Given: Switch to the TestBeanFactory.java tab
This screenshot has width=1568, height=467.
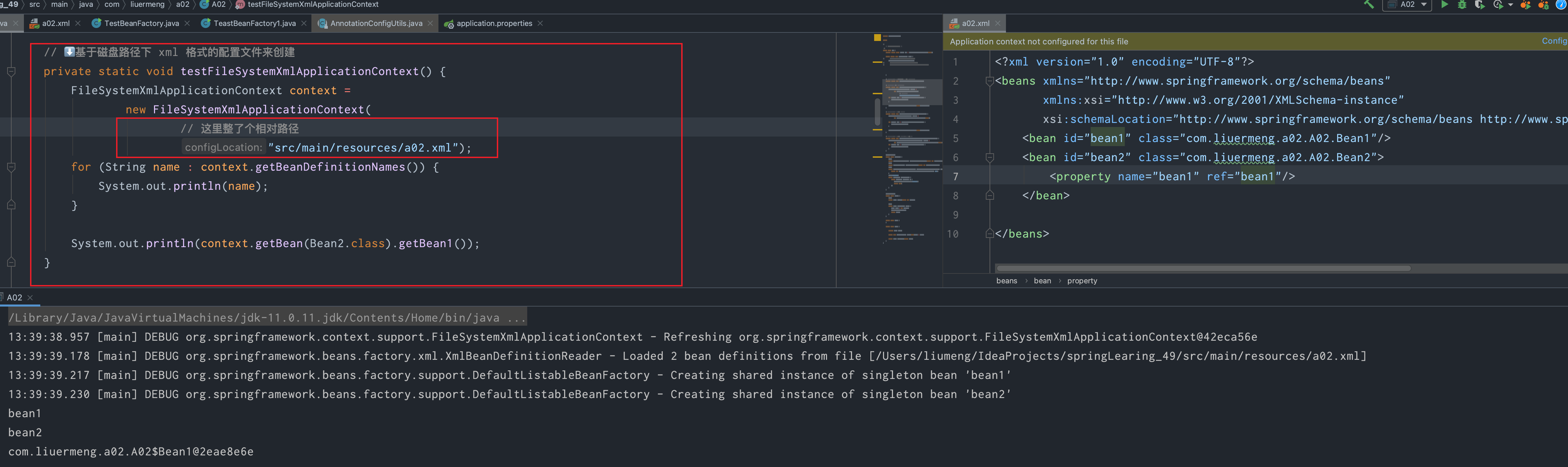Looking at the screenshot, I should [x=141, y=23].
